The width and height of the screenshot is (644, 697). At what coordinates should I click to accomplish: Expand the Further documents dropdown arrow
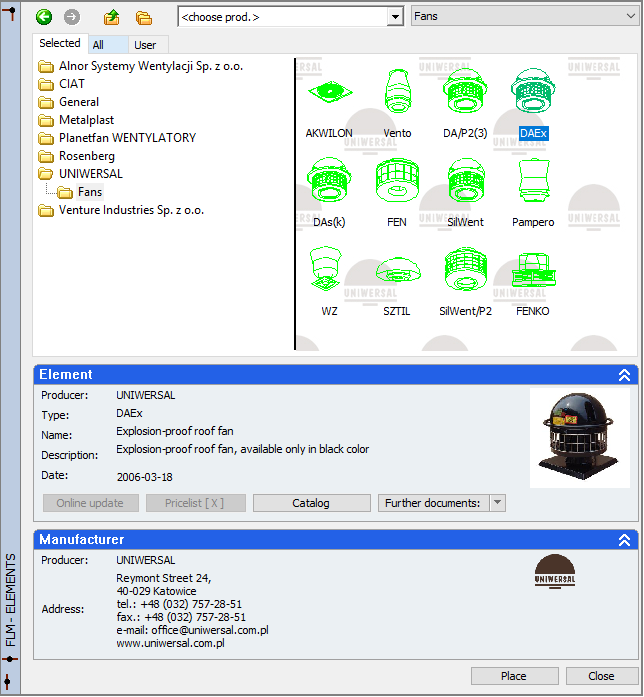click(498, 503)
